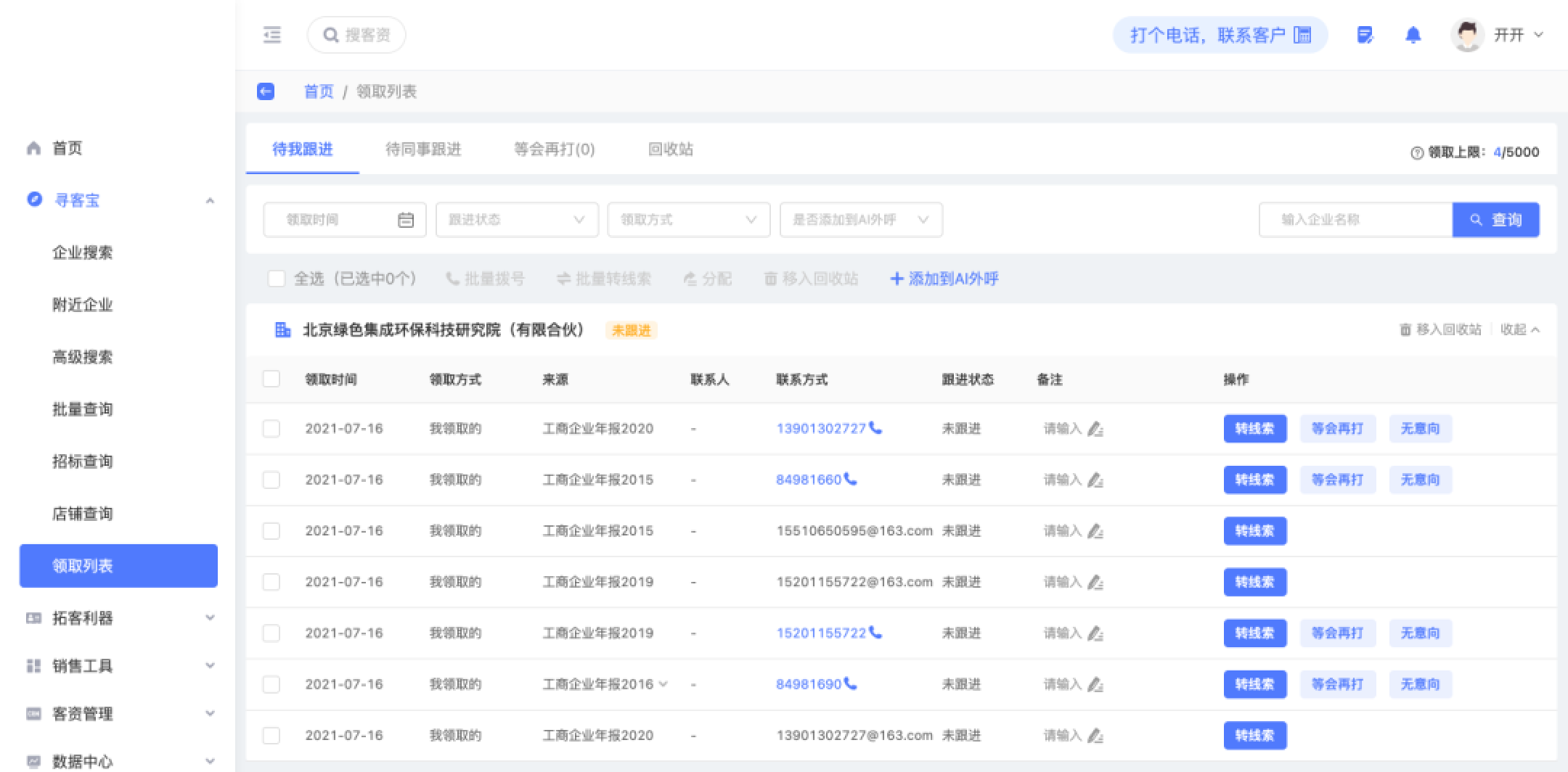Screen dimensions: 1568x772
Task: Check the row checkbox for 84981660
Action: tap(271, 480)
